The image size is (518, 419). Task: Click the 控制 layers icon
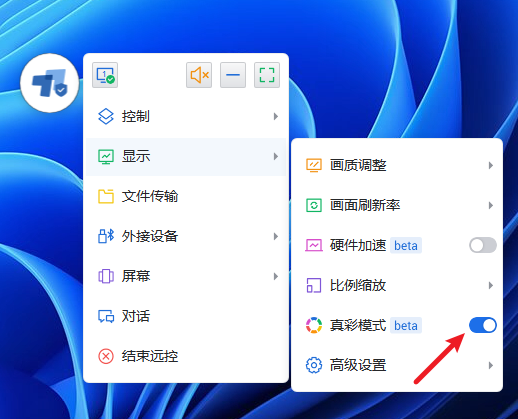[106, 116]
